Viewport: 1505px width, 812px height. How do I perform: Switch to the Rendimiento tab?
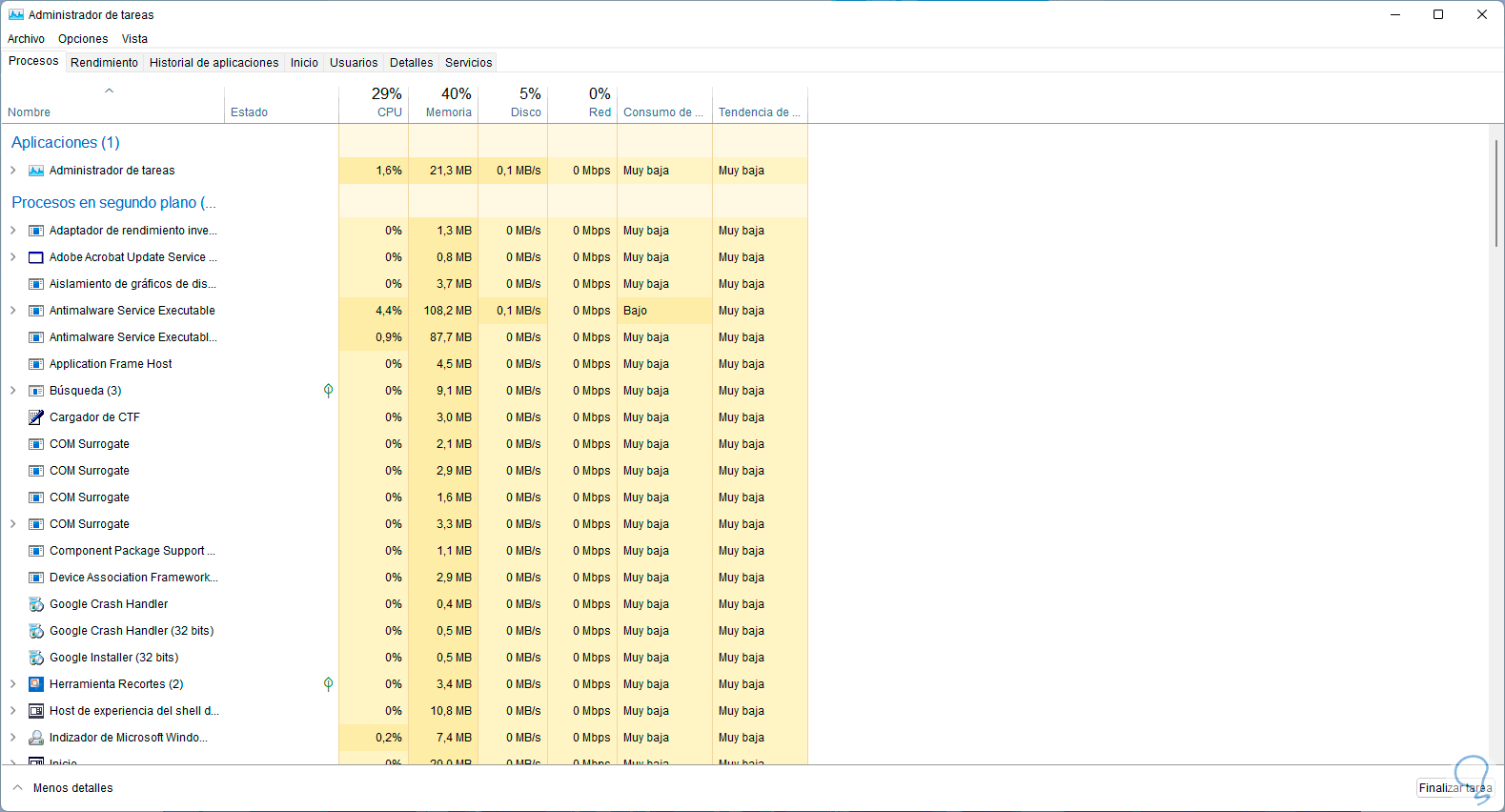click(x=104, y=63)
